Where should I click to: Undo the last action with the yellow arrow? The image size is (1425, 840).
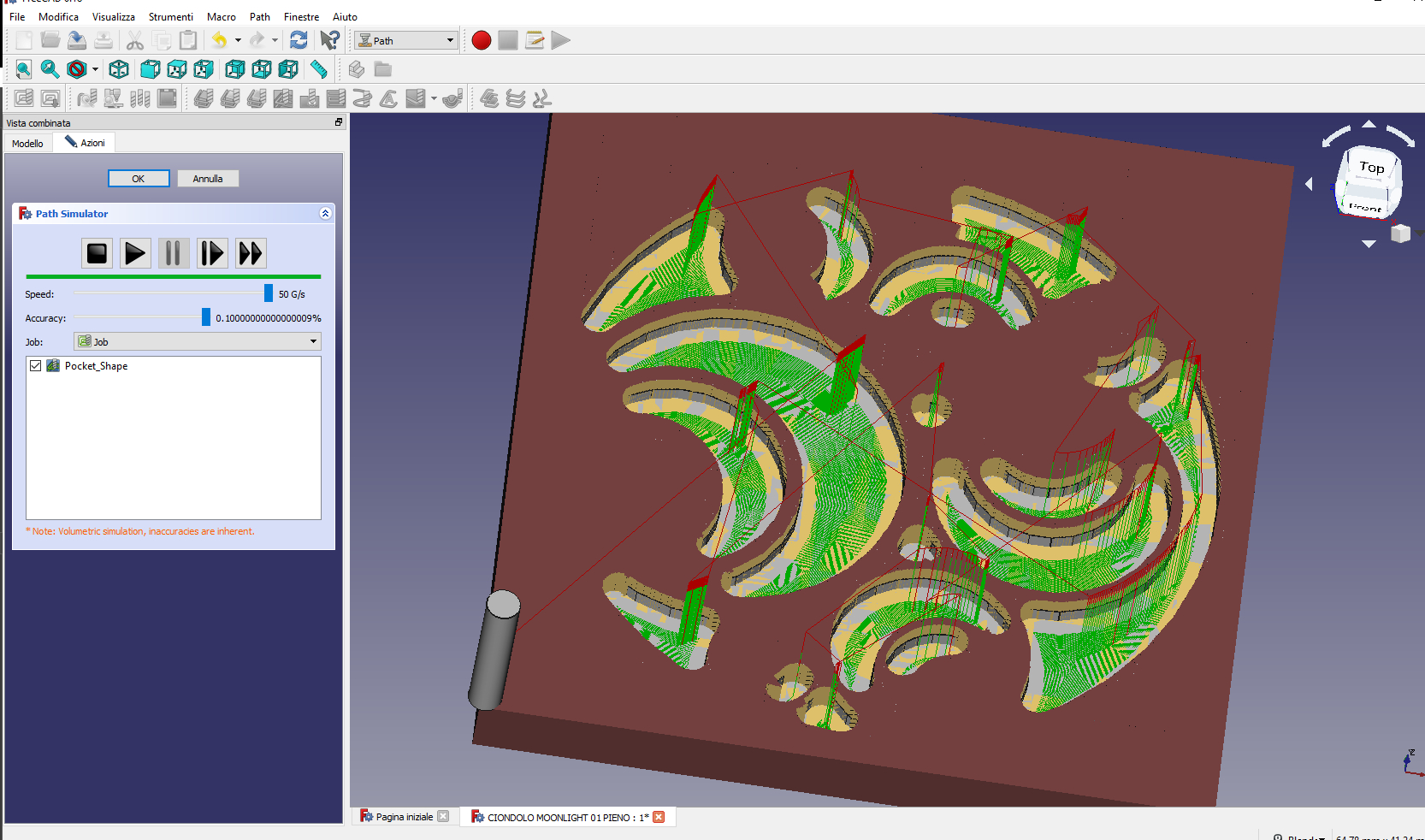220,40
